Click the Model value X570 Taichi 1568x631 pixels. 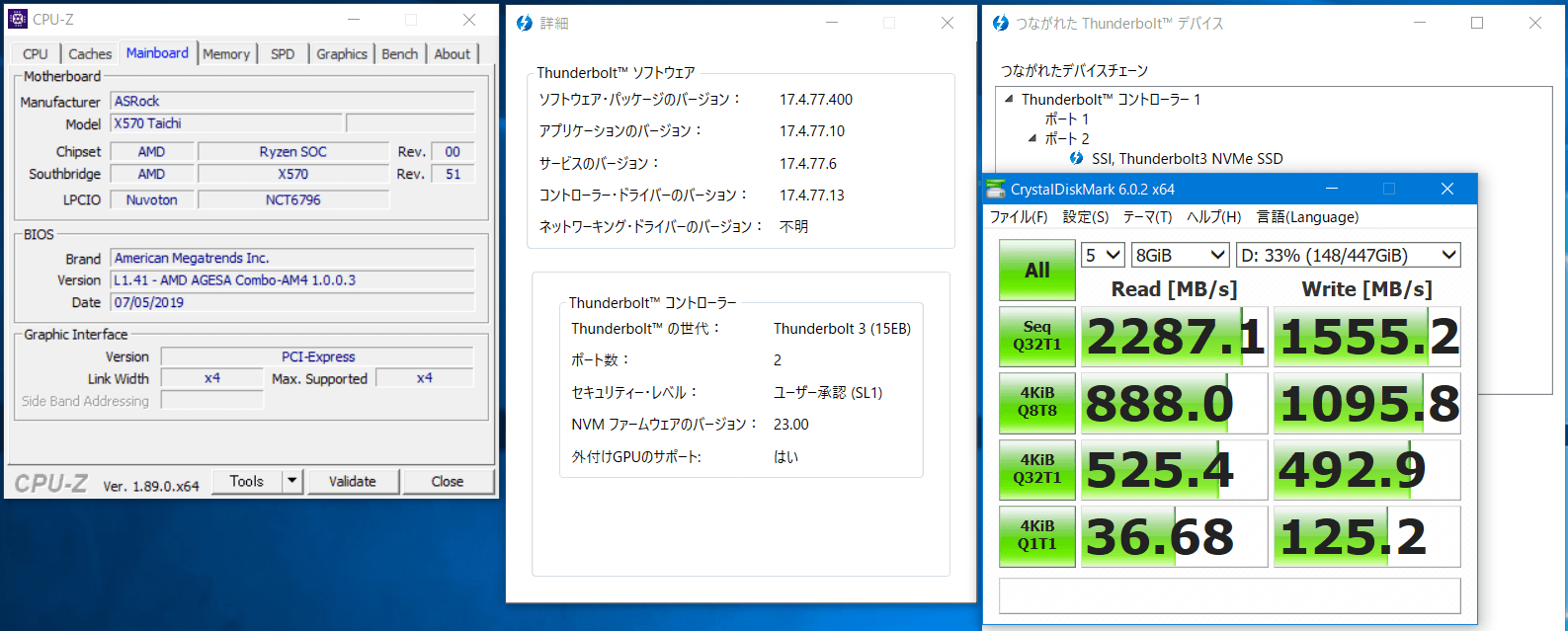(226, 123)
